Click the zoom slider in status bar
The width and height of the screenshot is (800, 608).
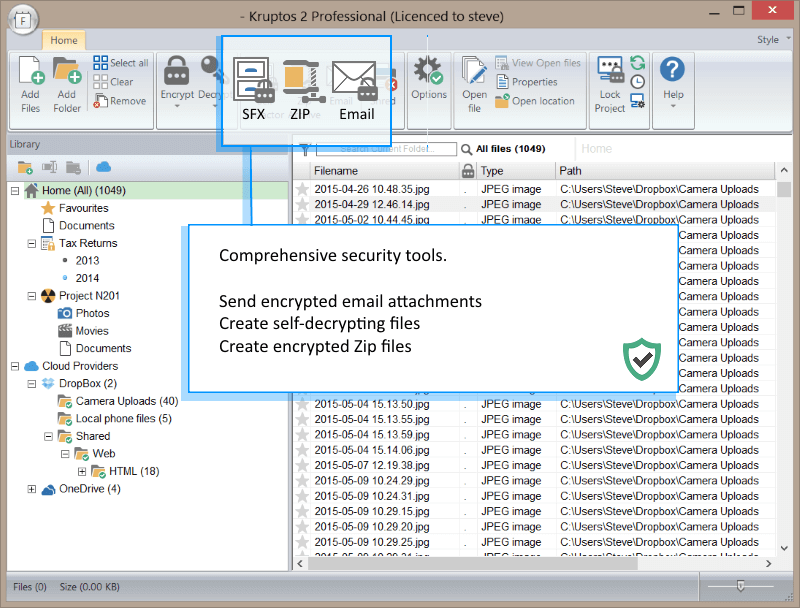point(740,586)
